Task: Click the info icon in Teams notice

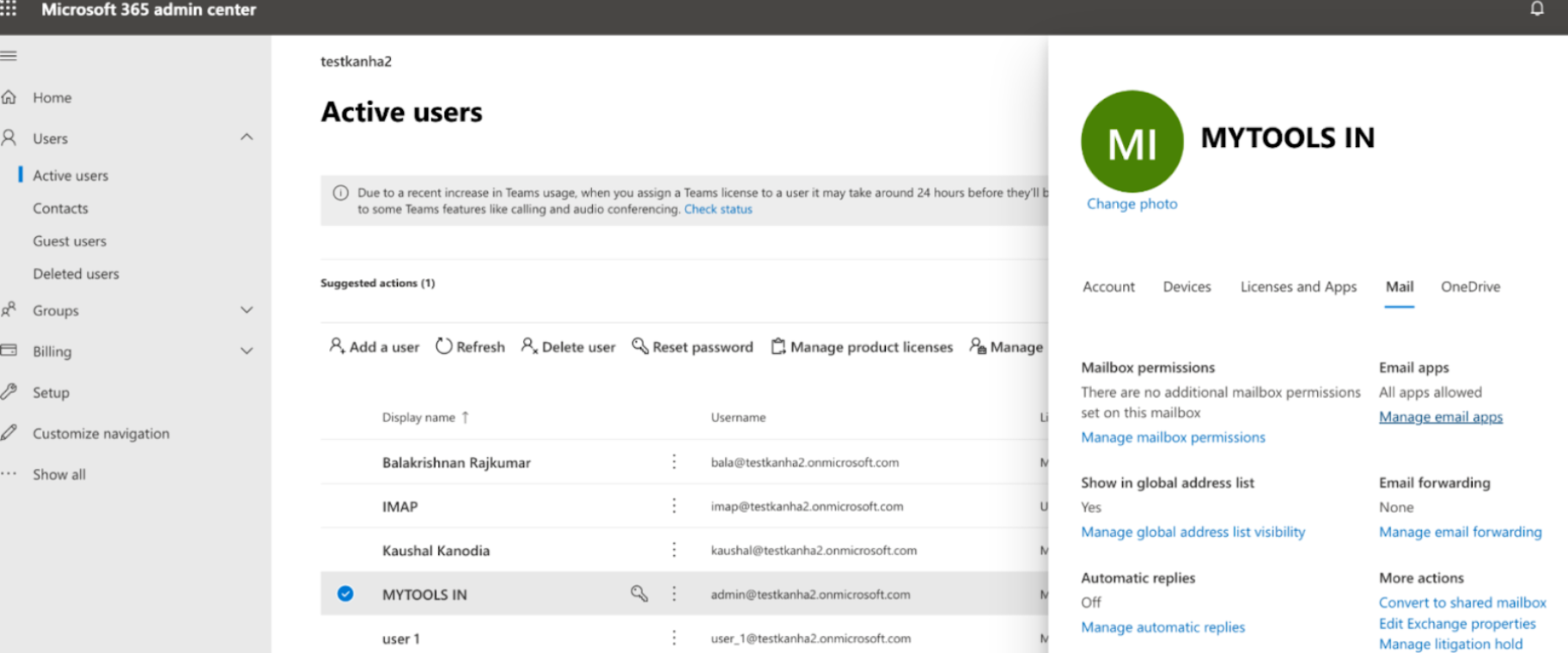Action: click(340, 193)
